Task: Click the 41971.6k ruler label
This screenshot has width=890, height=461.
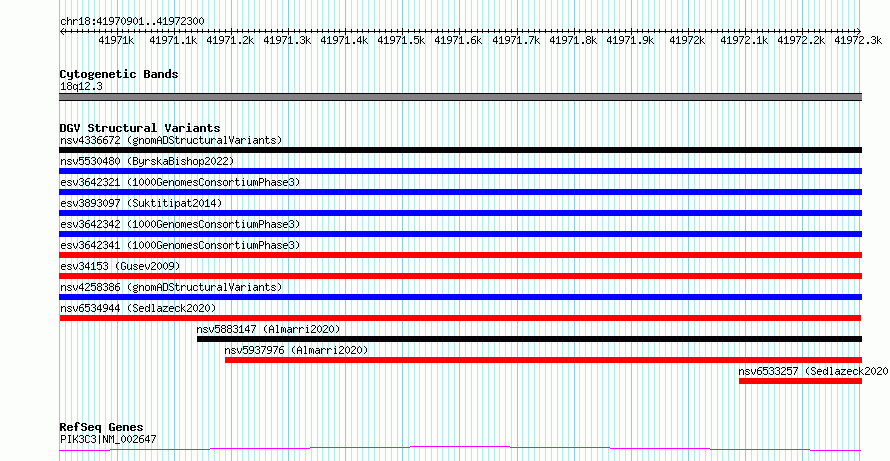Action: point(458,40)
